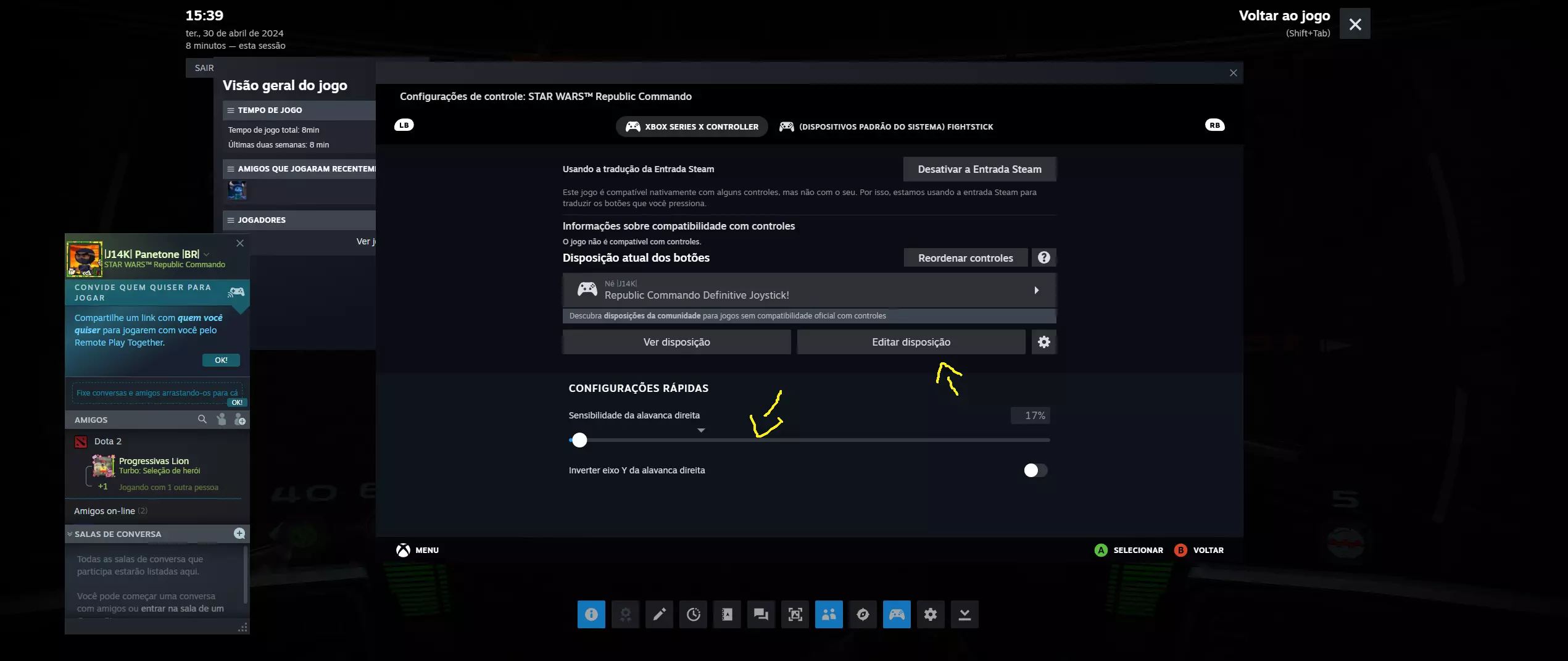
Task: Dismiss the pin conversations hint OK!
Action: (x=237, y=402)
